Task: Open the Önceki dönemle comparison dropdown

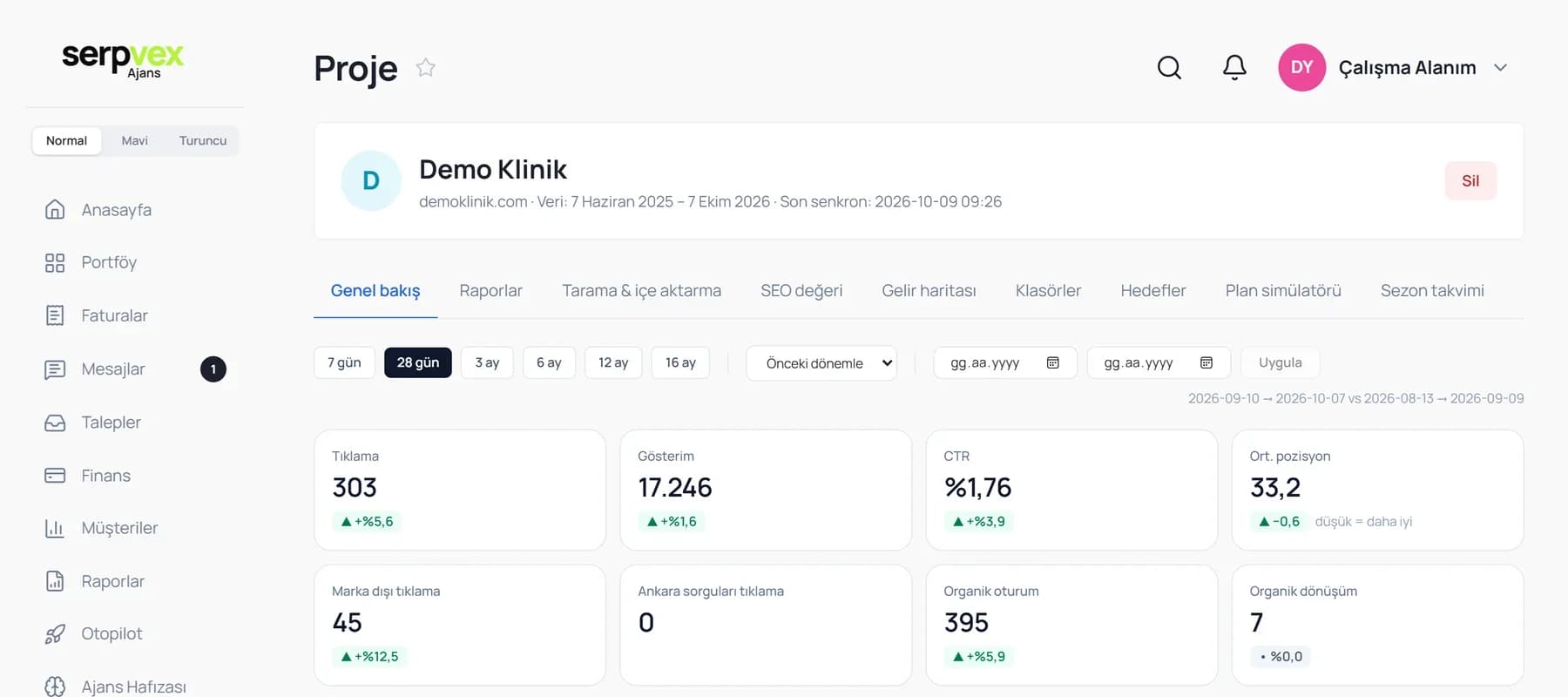Action: [821, 363]
